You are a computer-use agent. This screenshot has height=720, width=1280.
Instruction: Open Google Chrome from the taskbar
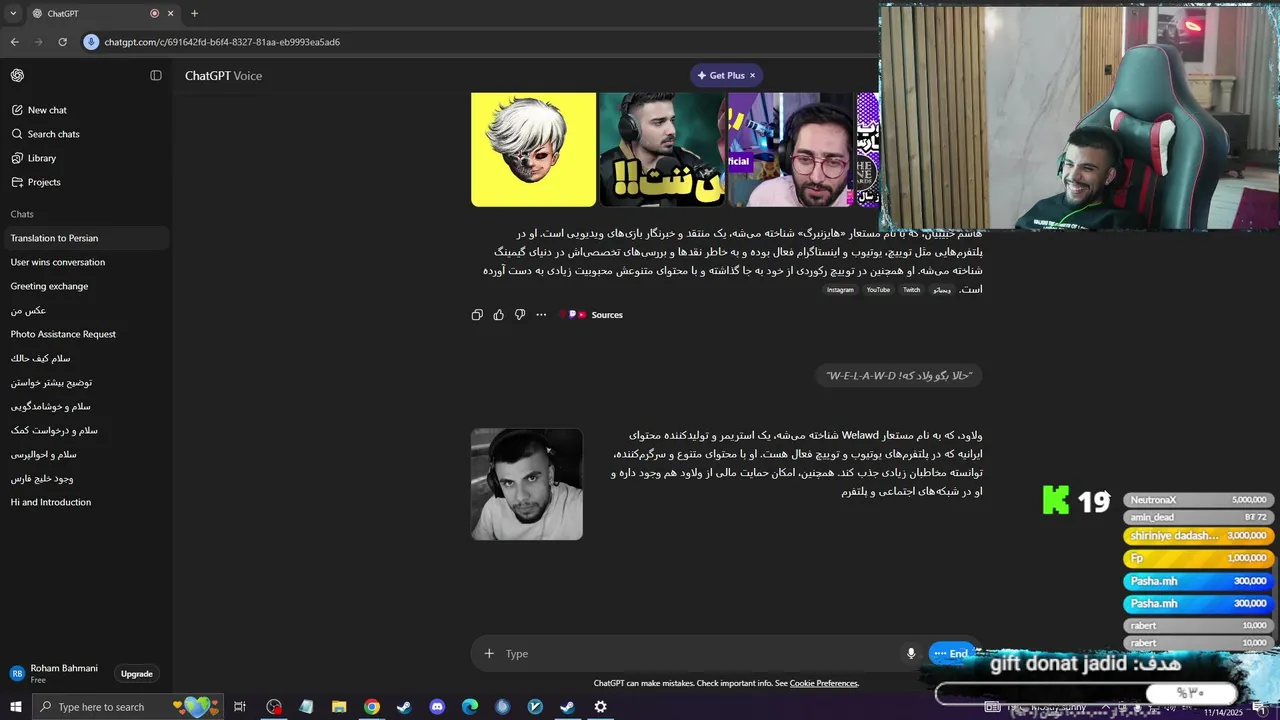point(372,707)
